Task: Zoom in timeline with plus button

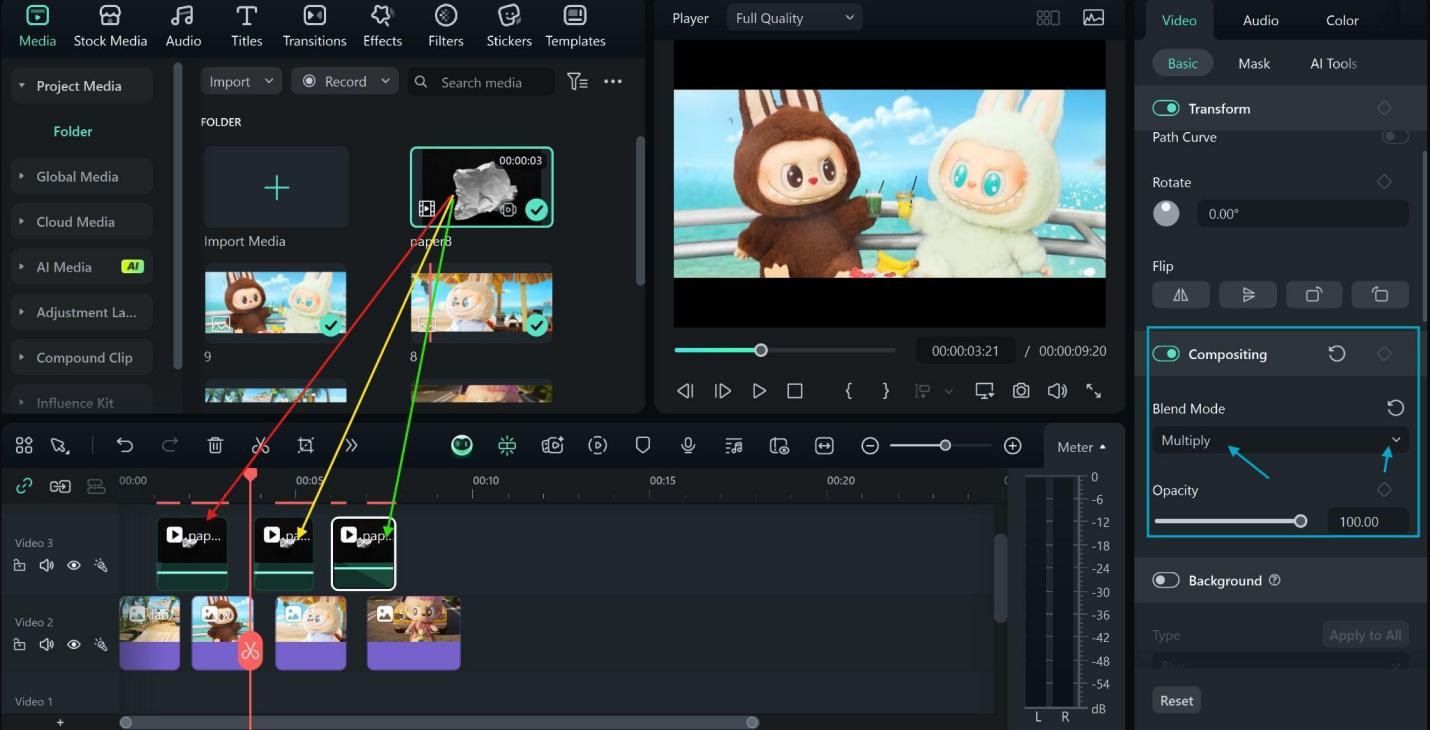Action: pos(1013,446)
